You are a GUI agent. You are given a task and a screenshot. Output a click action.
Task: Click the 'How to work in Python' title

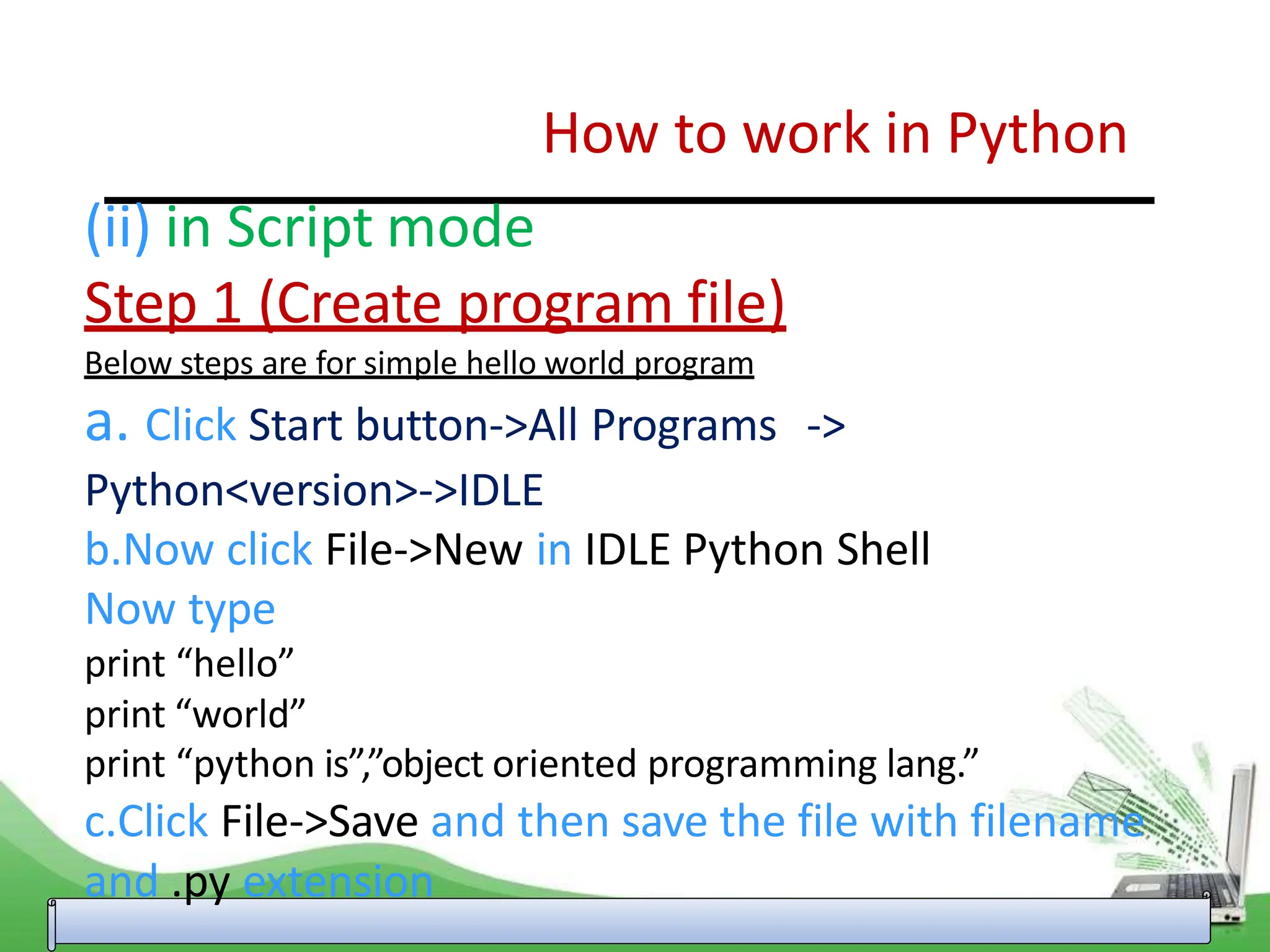pyautogui.click(x=835, y=133)
